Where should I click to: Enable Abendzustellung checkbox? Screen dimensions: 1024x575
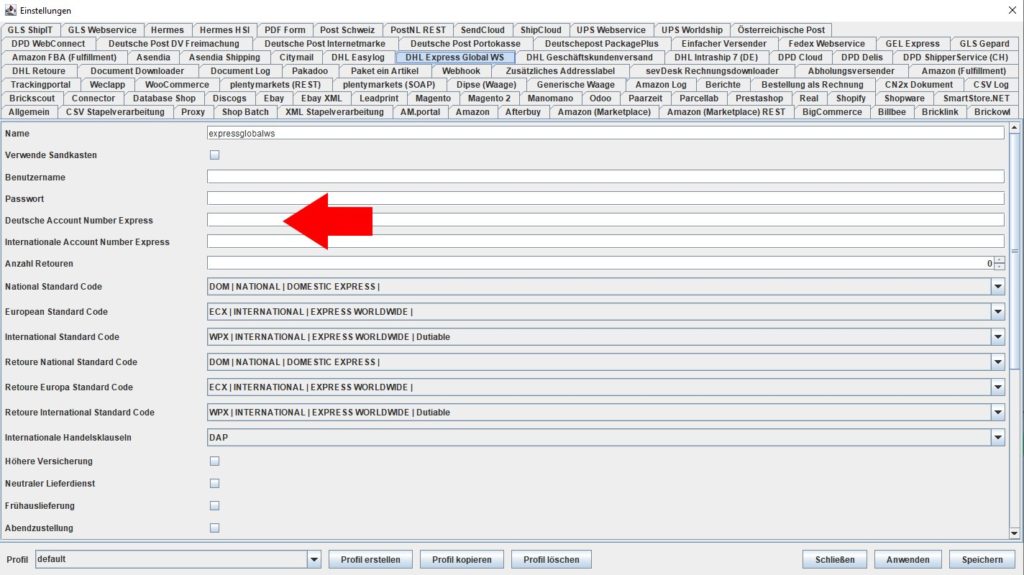[x=214, y=528]
